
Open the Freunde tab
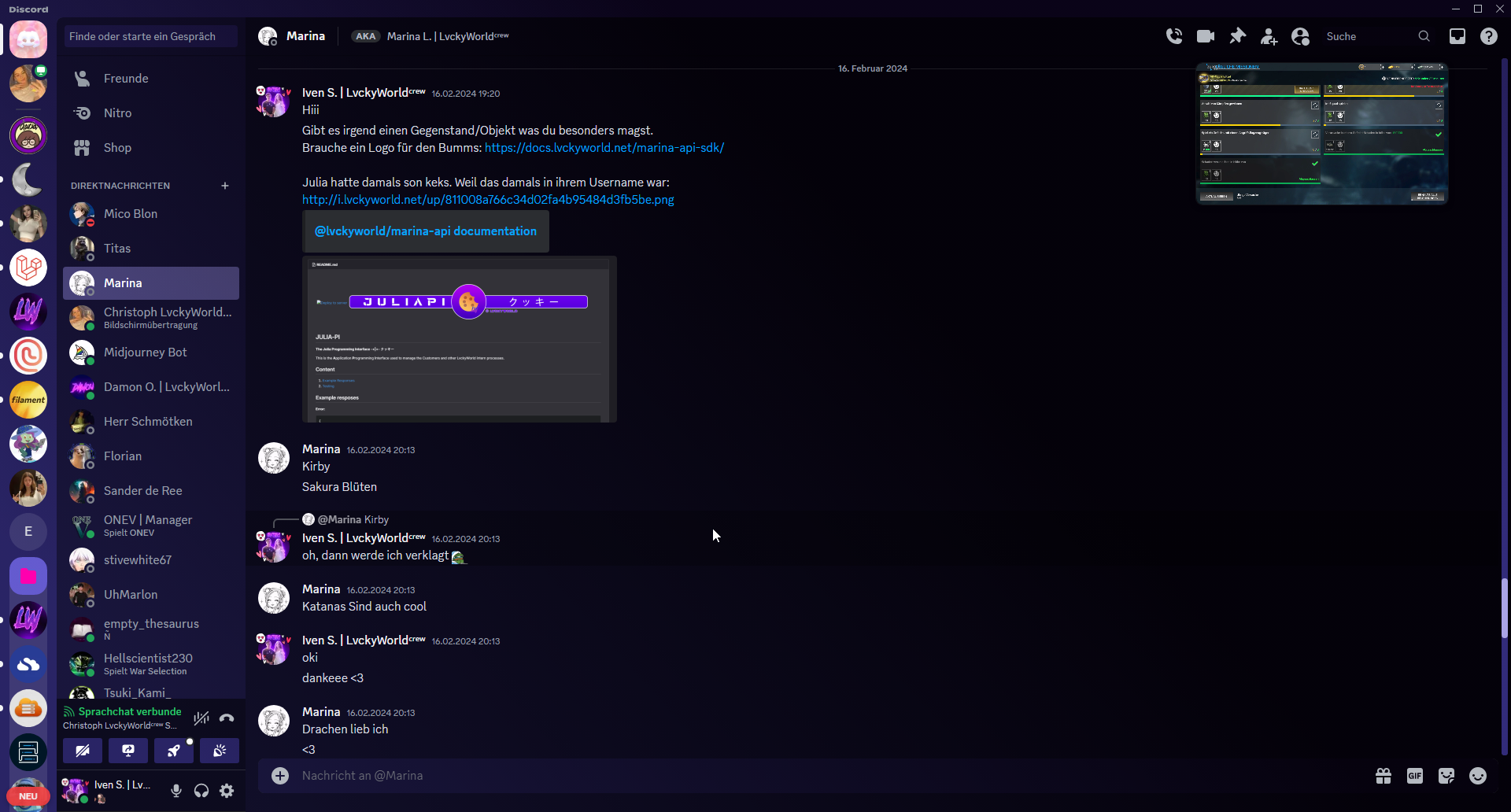pos(126,79)
